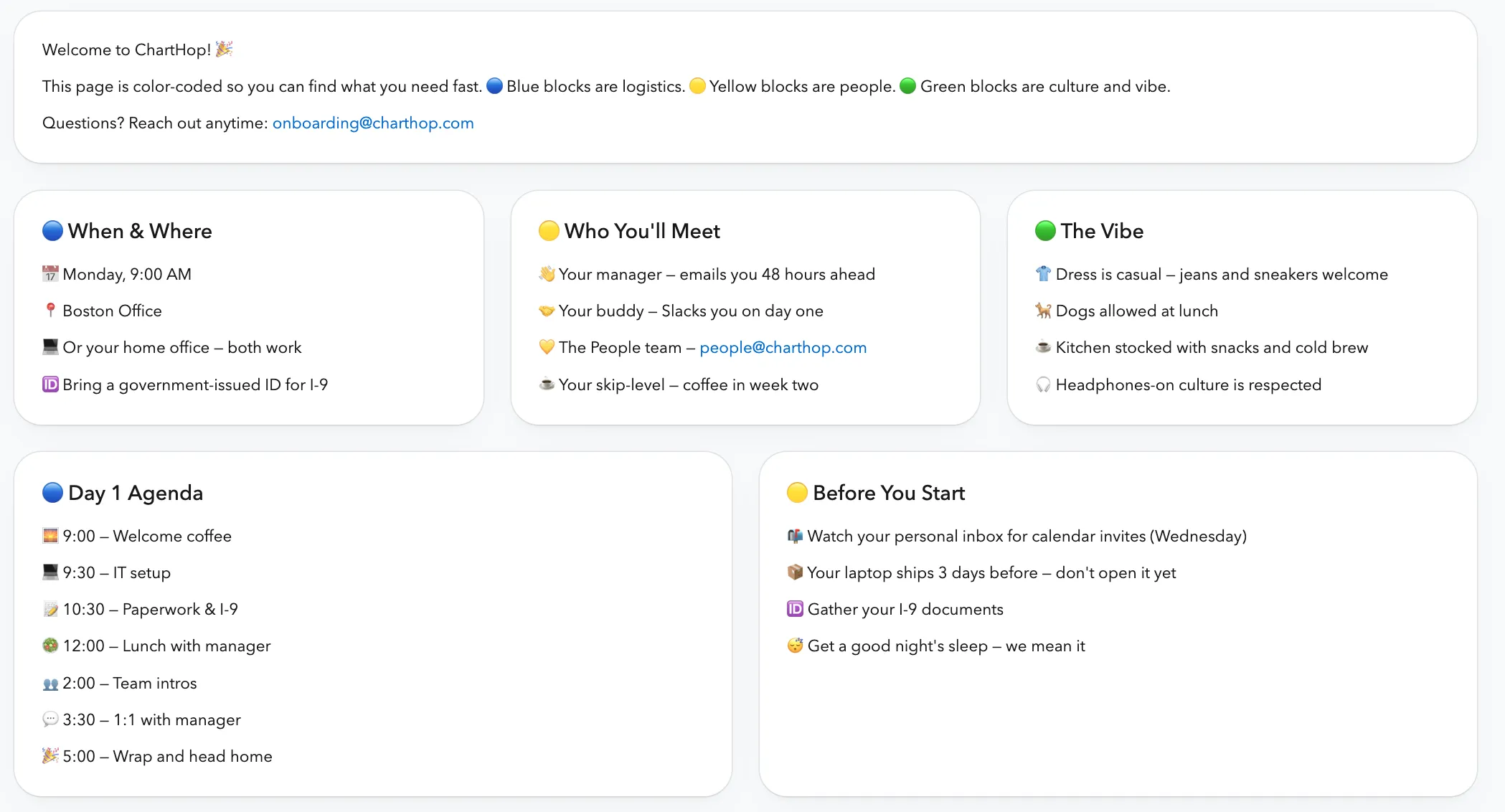The height and width of the screenshot is (812, 1505).
Task: Click the yellow circle next to Who You'll Meet
Action: point(549,230)
